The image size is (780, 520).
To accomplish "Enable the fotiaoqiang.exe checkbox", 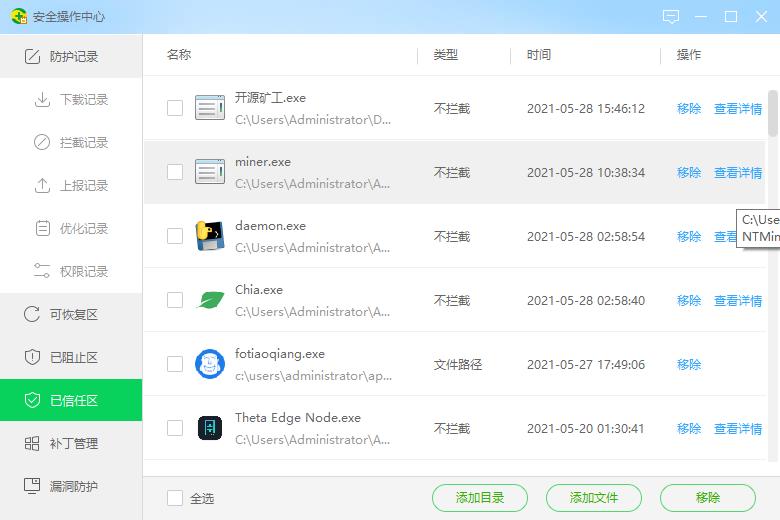I will [x=175, y=364].
